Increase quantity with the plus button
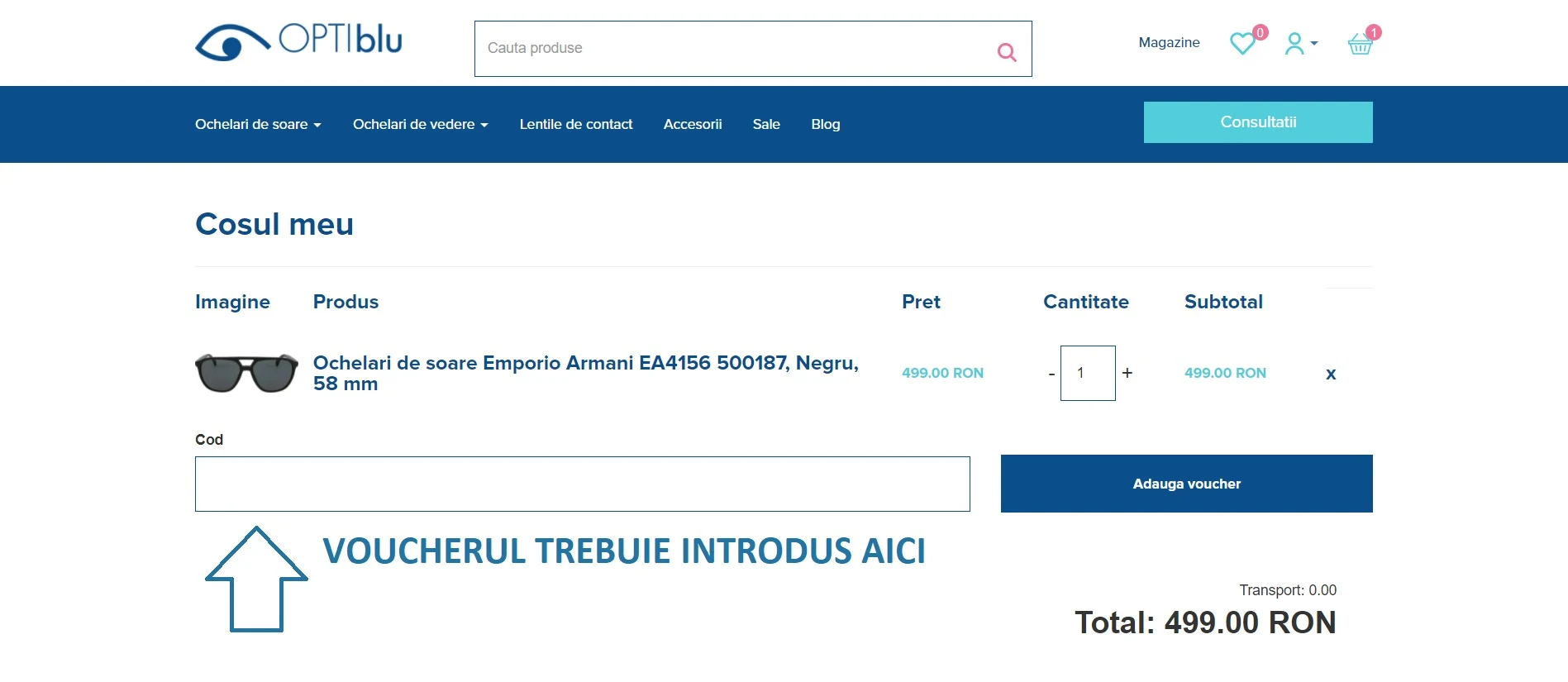This screenshot has height=682, width=1568. click(1127, 373)
